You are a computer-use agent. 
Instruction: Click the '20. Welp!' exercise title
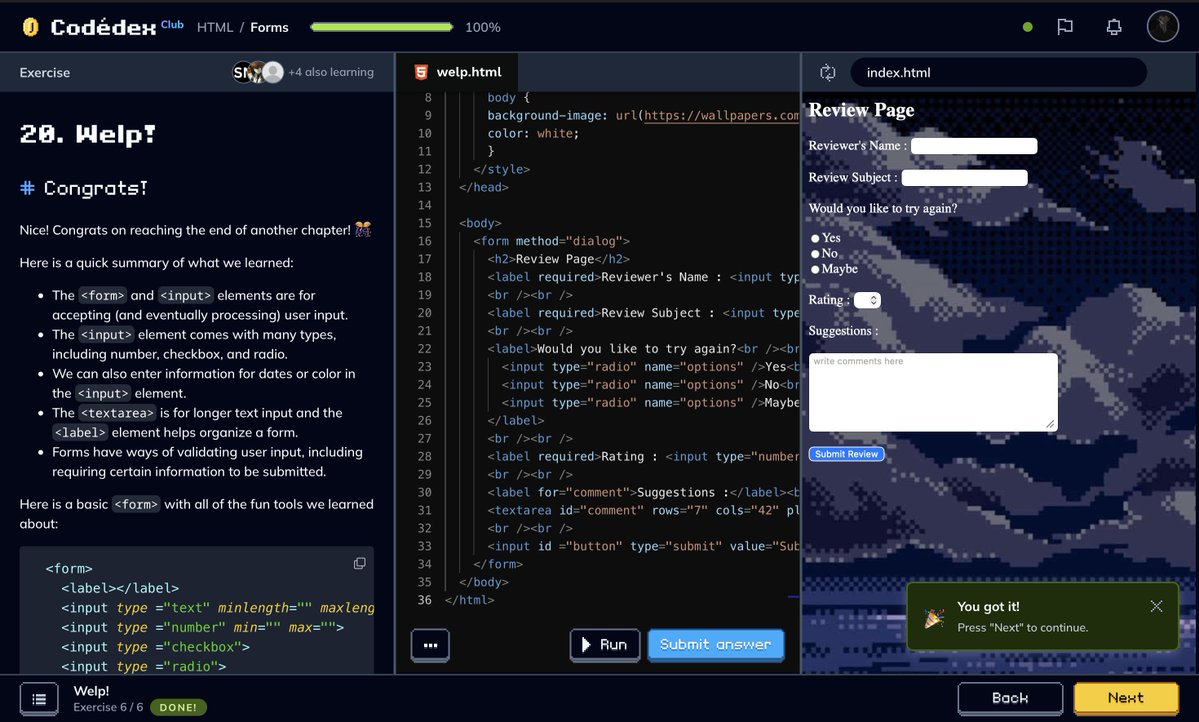[88, 135]
